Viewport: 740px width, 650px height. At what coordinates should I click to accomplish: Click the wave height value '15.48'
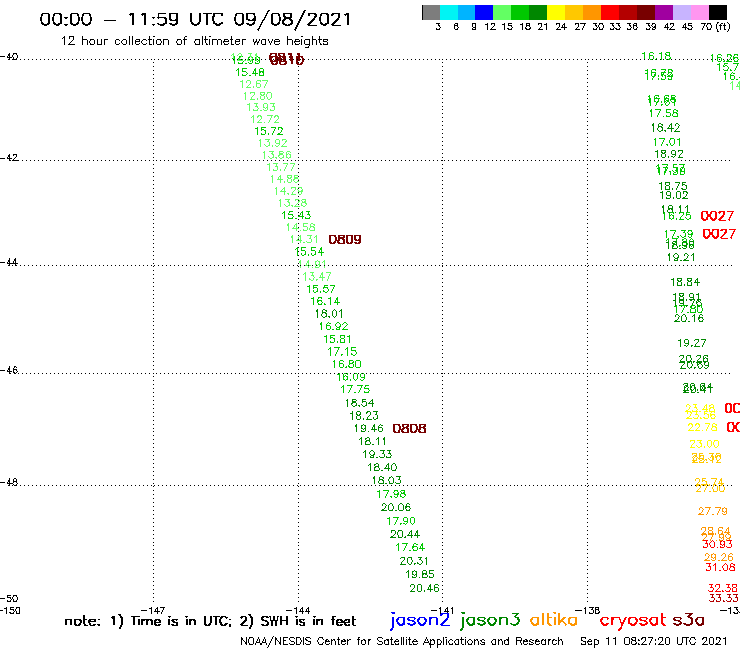coord(250,73)
